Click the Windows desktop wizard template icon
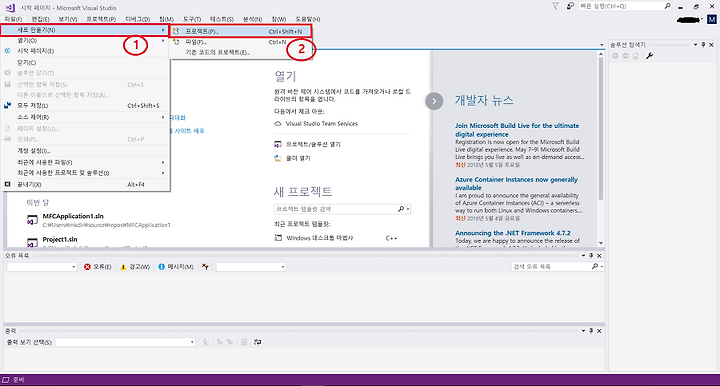Image resolution: width=720 pixels, height=386 pixels. tap(278, 238)
